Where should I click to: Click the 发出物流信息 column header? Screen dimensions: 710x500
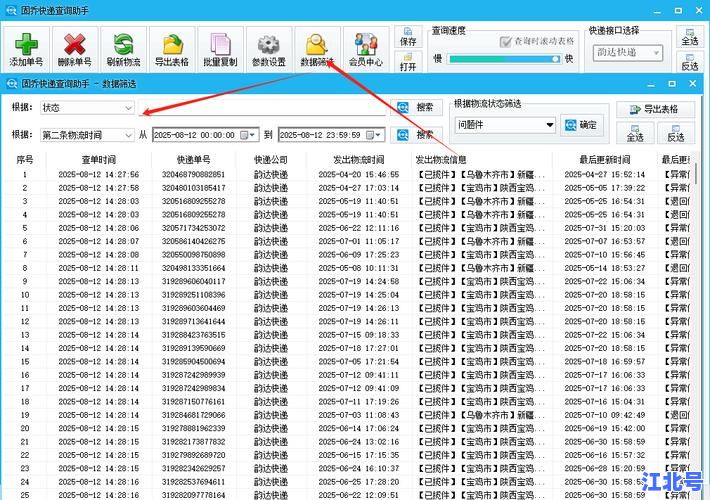point(482,160)
